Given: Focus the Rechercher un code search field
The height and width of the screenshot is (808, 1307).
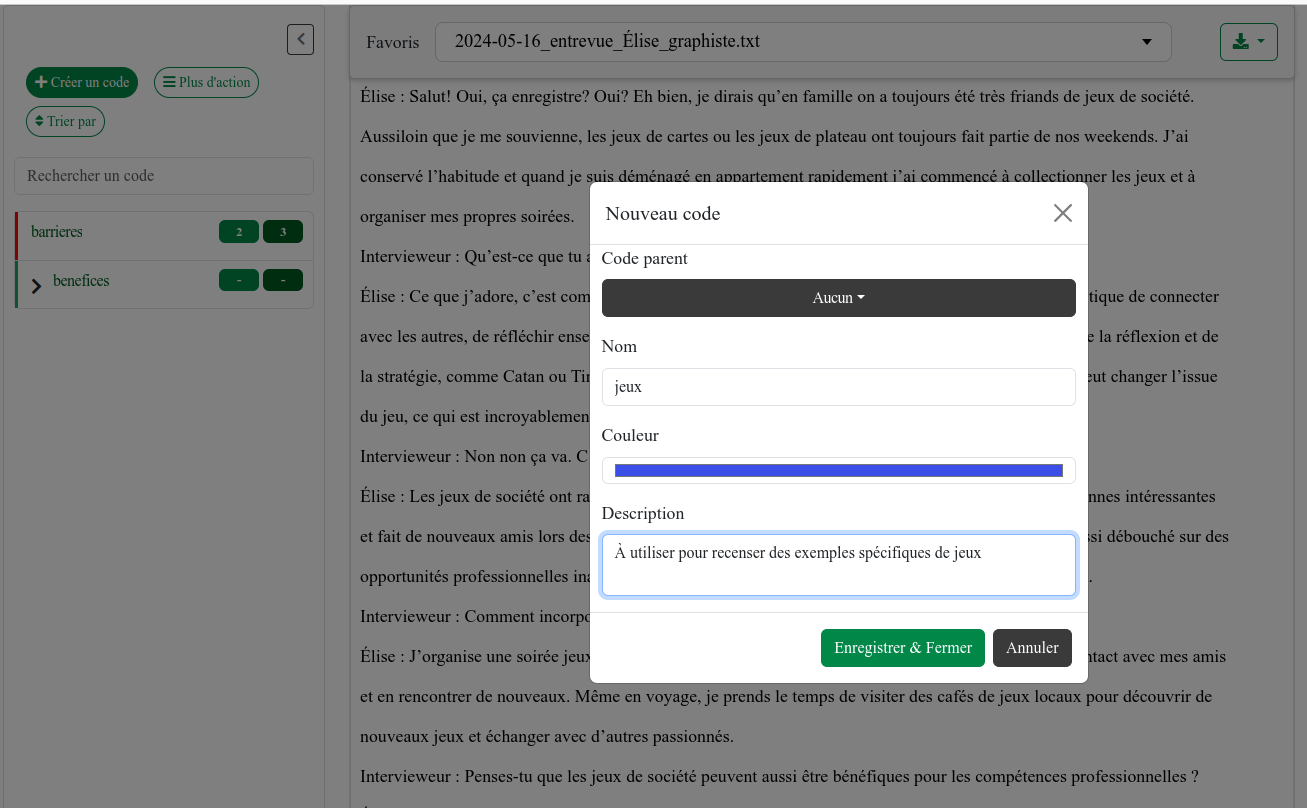Looking at the screenshot, I should tap(164, 176).
